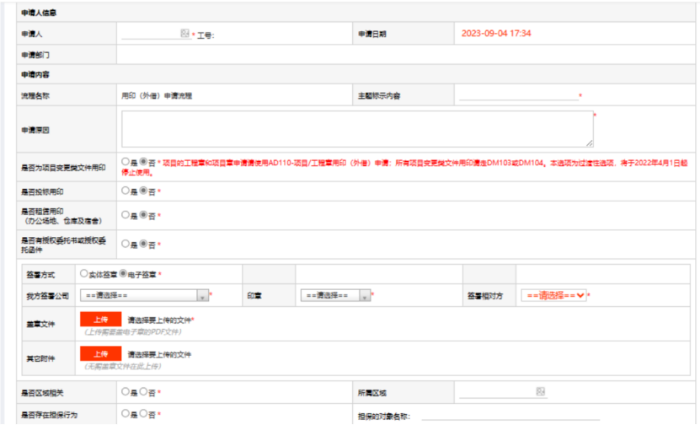The height and width of the screenshot is (425, 700).
Task: Click 上传 button for 其它附件
Action: pos(100,354)
